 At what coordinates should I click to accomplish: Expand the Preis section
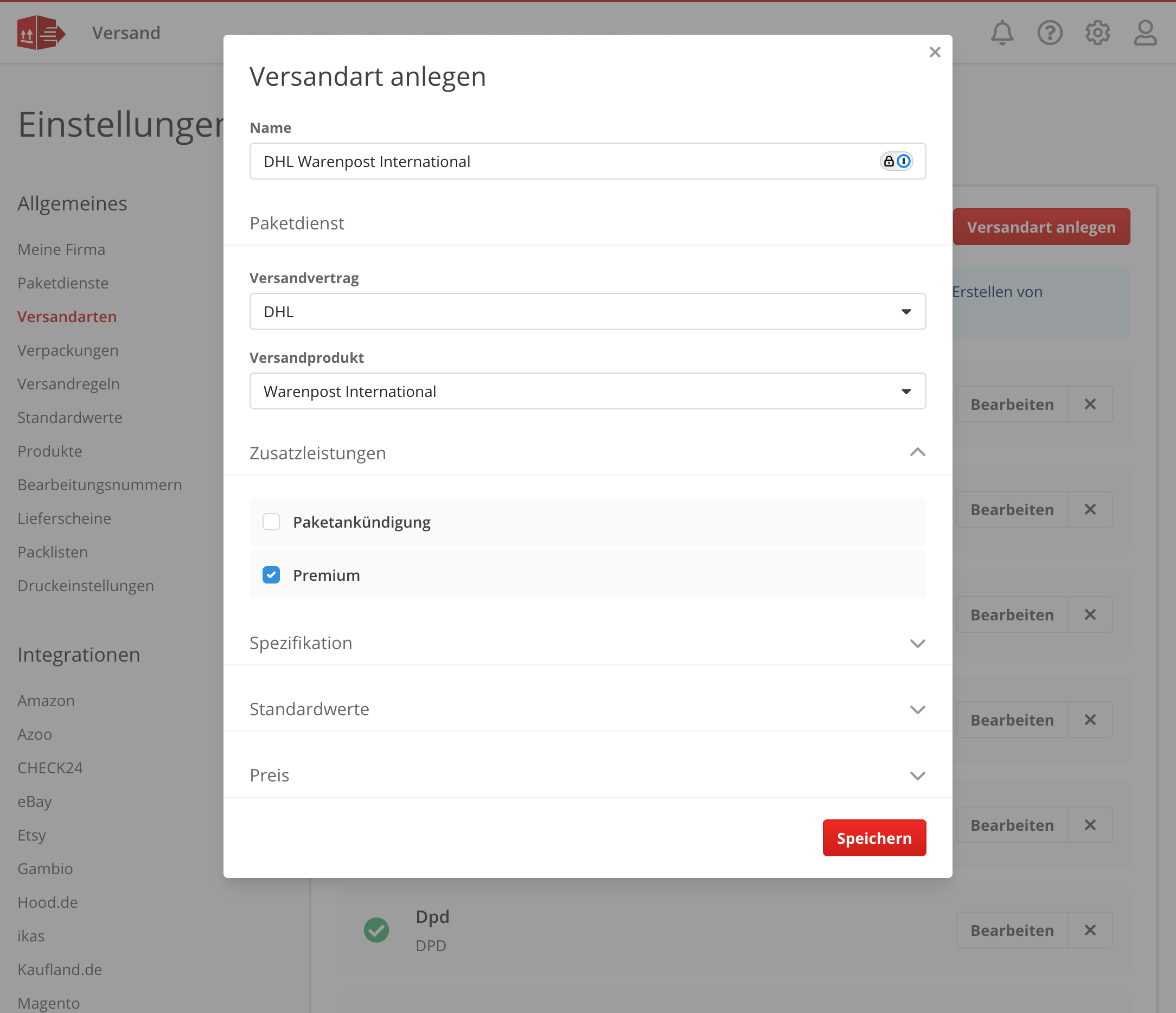[917, 775]
